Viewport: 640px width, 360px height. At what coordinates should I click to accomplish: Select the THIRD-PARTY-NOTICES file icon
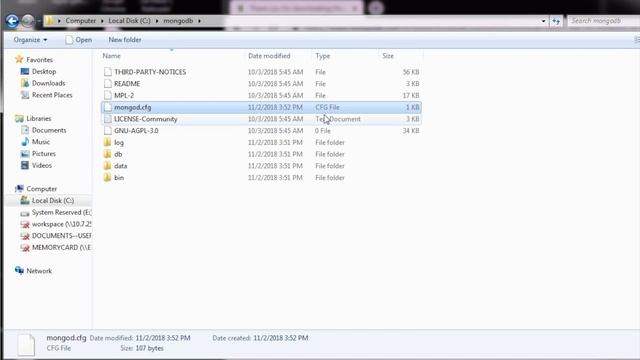point(107,72)
